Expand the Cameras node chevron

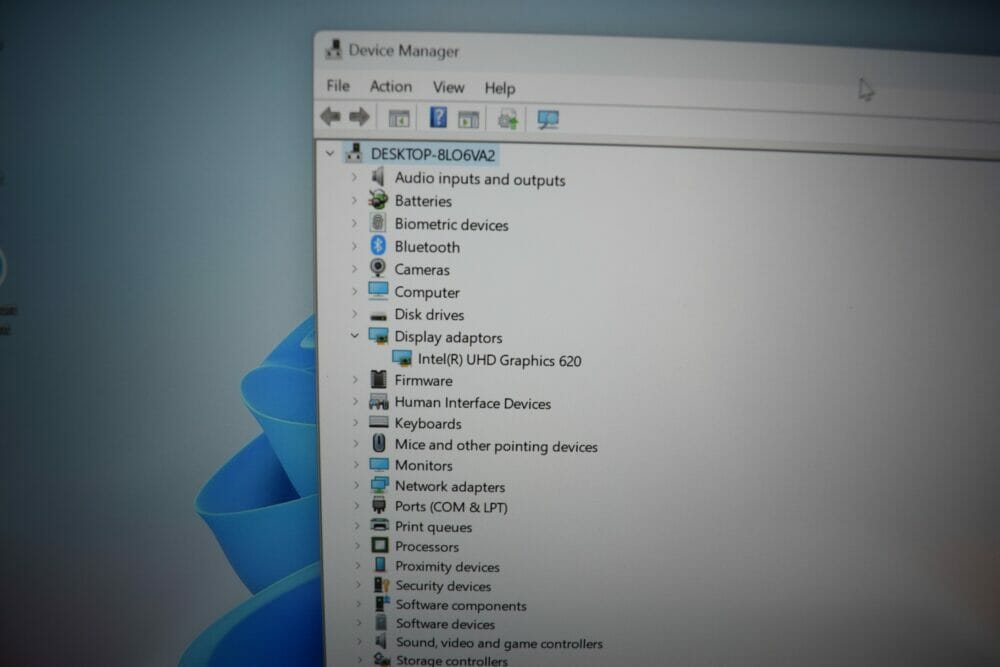[x=355, y=268]
